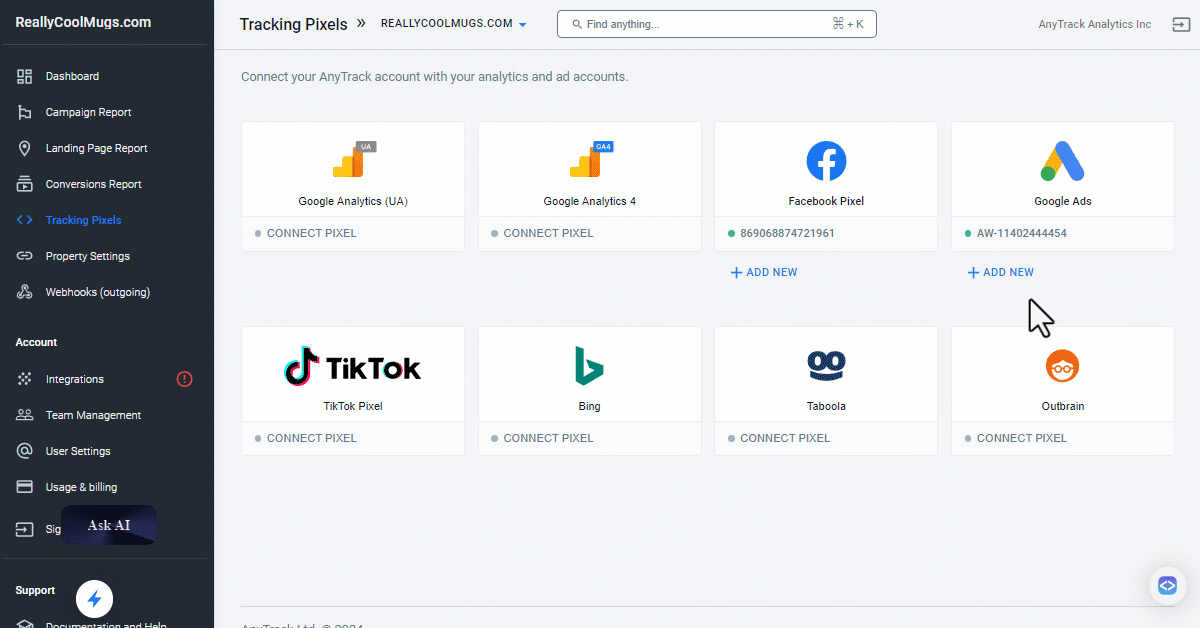Click the Tracking Pixels breadcrumb heading

click(293, 24)
